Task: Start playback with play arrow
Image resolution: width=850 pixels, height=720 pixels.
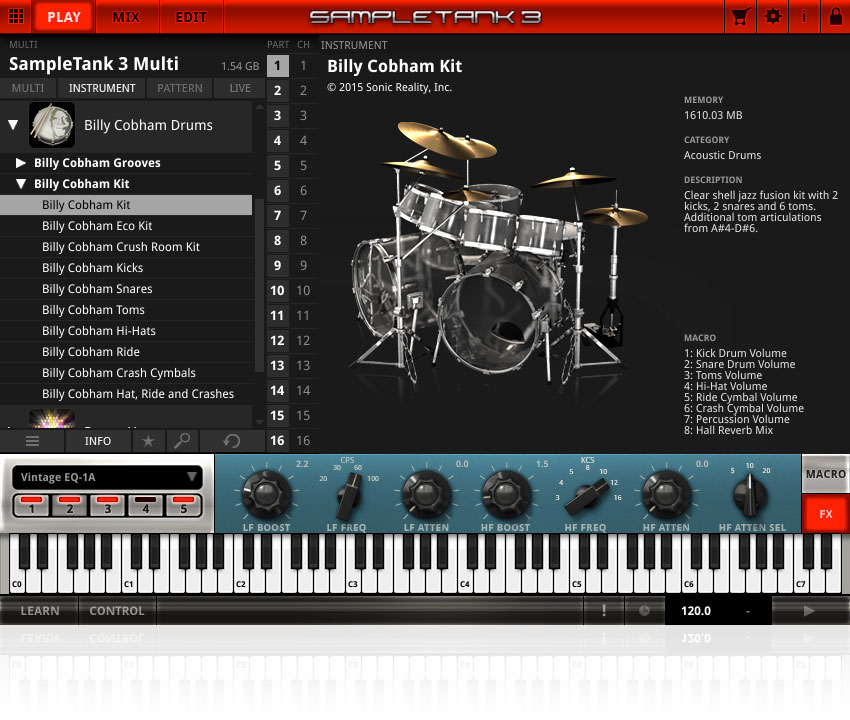Action: 809,610
